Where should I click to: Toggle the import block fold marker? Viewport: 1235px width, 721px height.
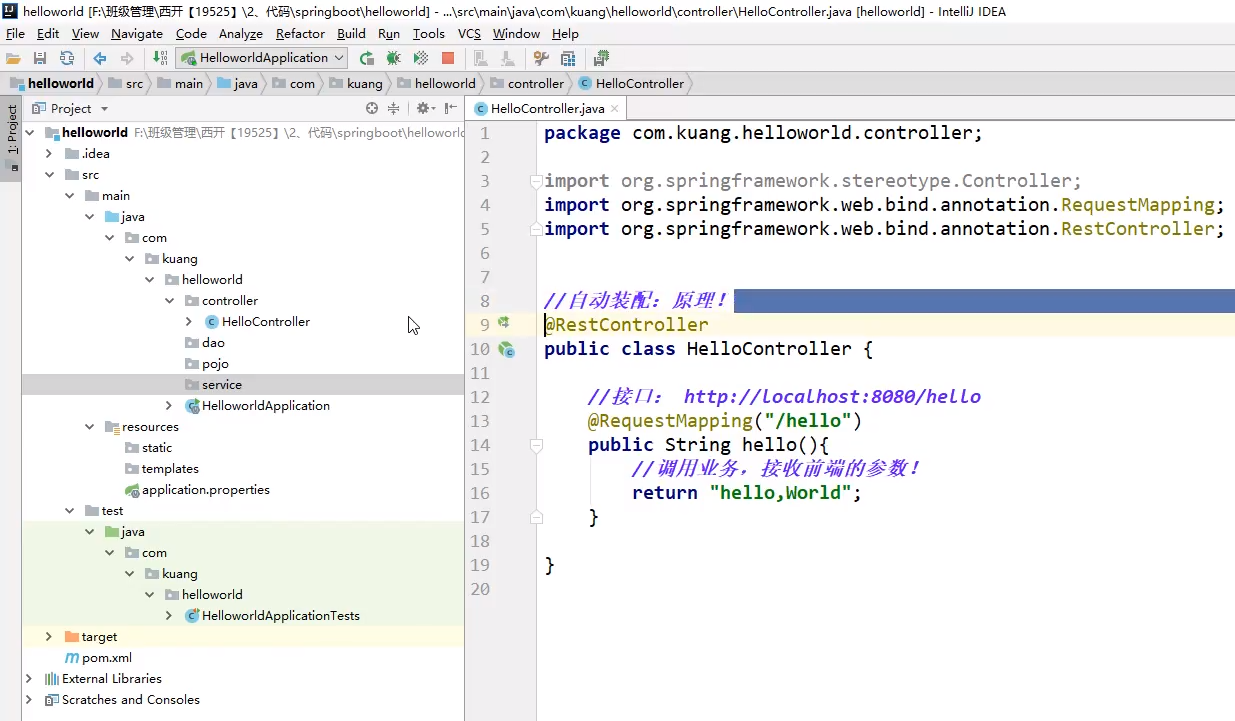pos(536,181)
